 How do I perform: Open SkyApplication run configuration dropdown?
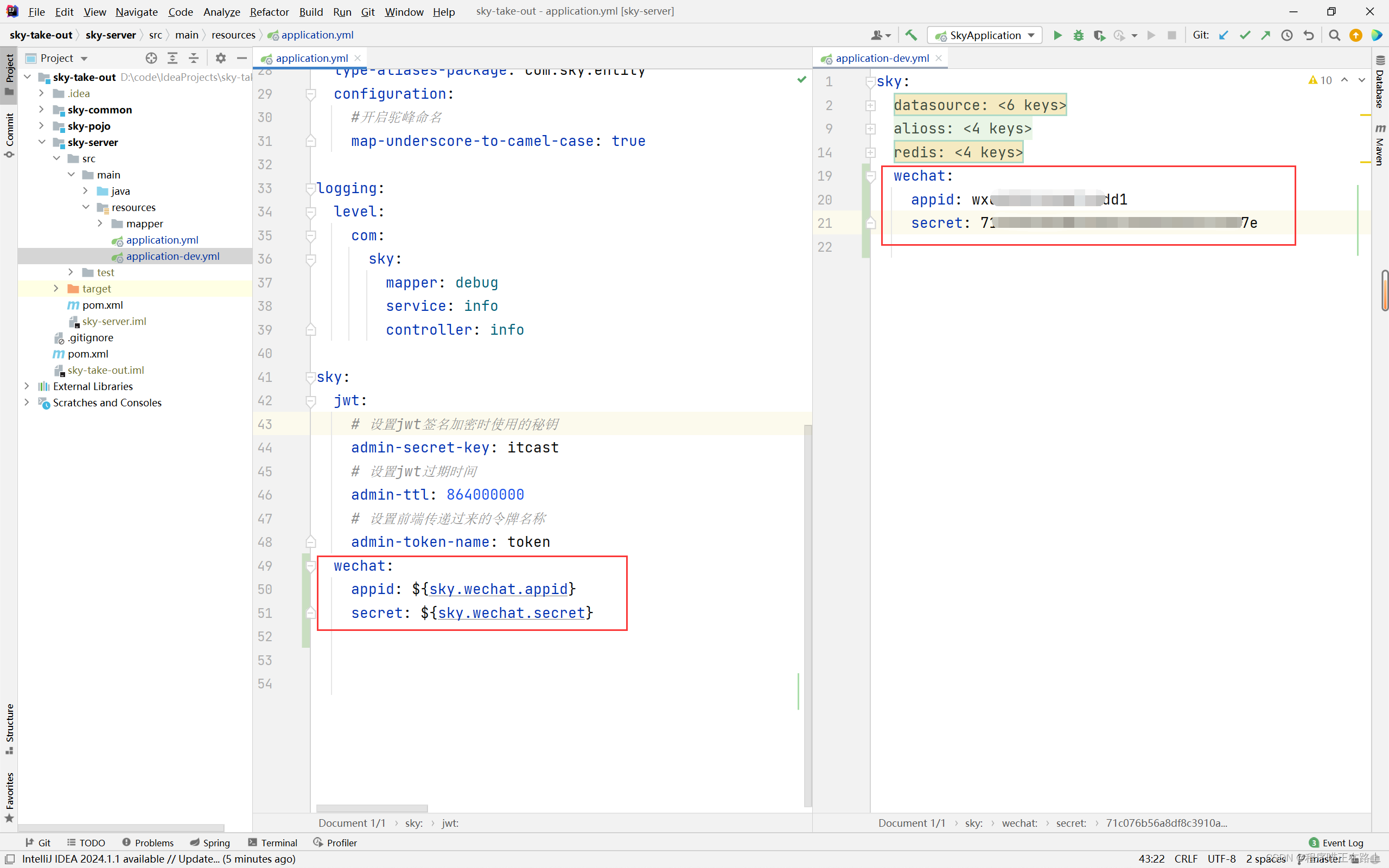(x=984, y=35)
